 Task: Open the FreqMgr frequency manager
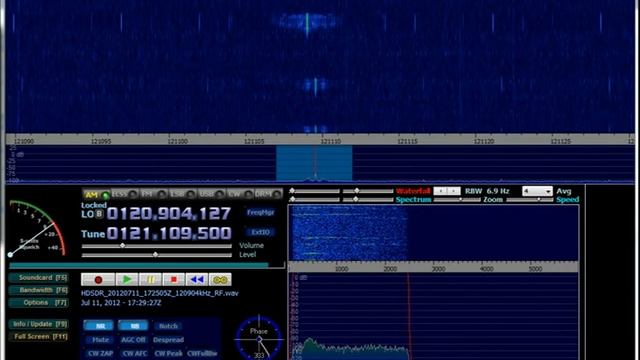[x=260, y=213]
